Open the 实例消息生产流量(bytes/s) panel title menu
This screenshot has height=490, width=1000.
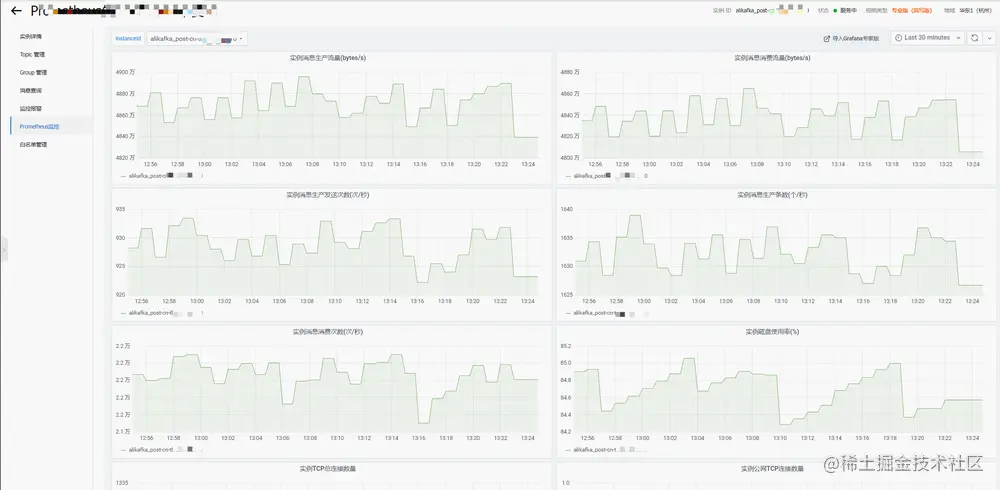tap(327, 57)
